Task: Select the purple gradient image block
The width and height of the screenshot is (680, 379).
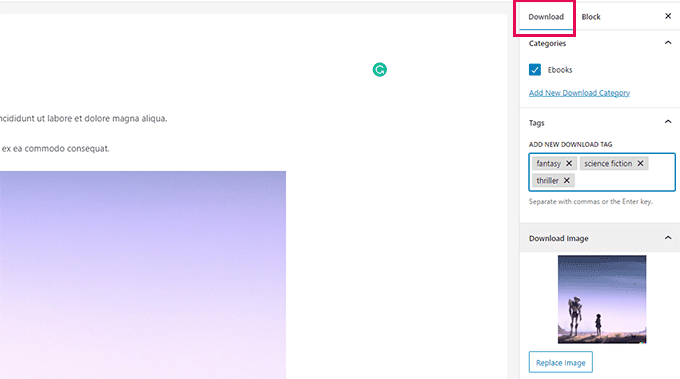Action: (143, 275)
